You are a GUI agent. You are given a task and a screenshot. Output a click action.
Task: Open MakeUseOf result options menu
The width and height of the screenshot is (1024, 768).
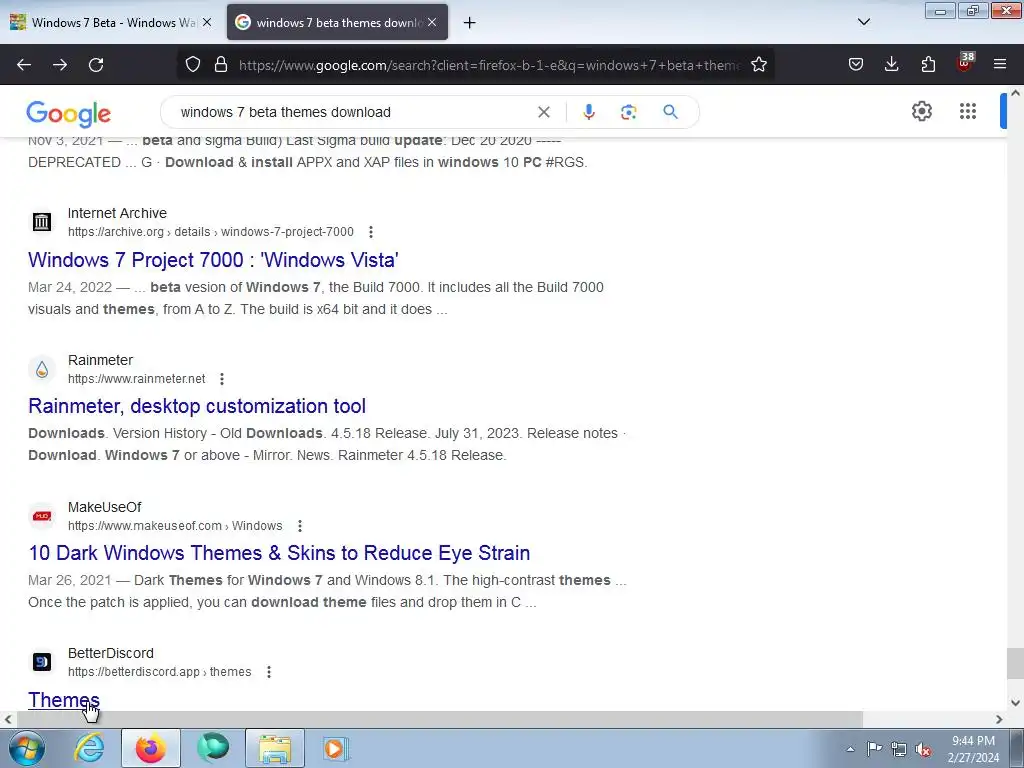pyautogui.click(x=300, y=526)
